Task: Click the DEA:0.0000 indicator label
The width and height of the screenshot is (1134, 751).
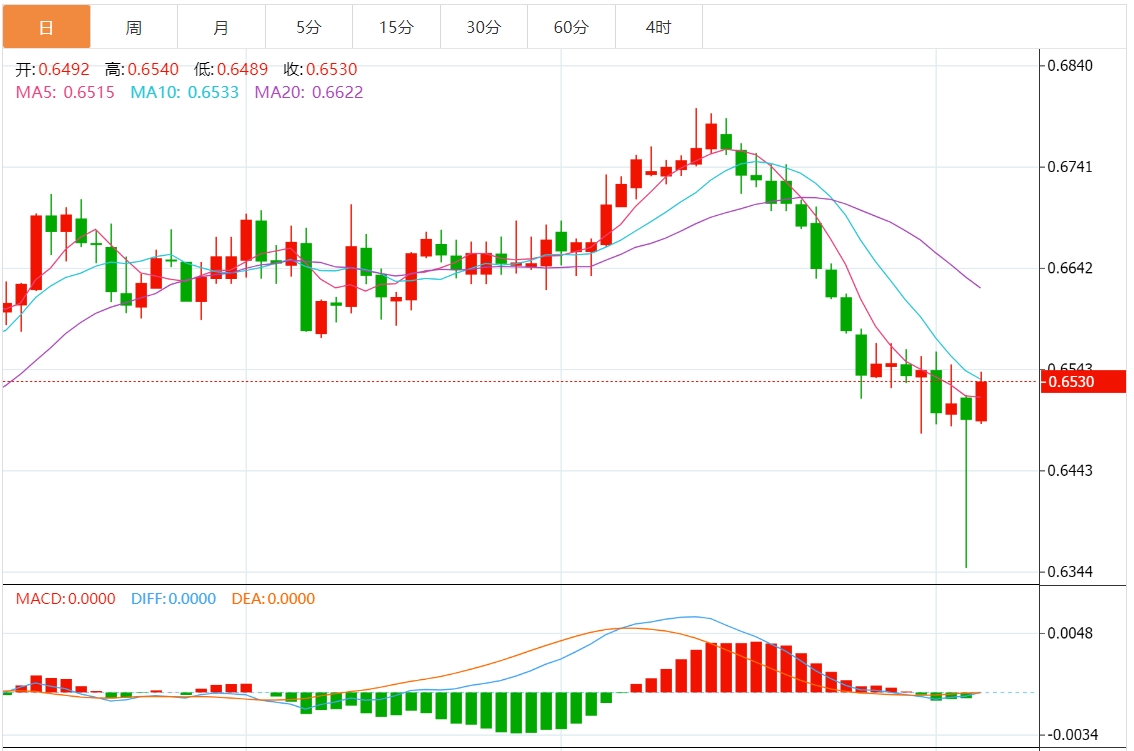Action: click(x=273, y=599)
